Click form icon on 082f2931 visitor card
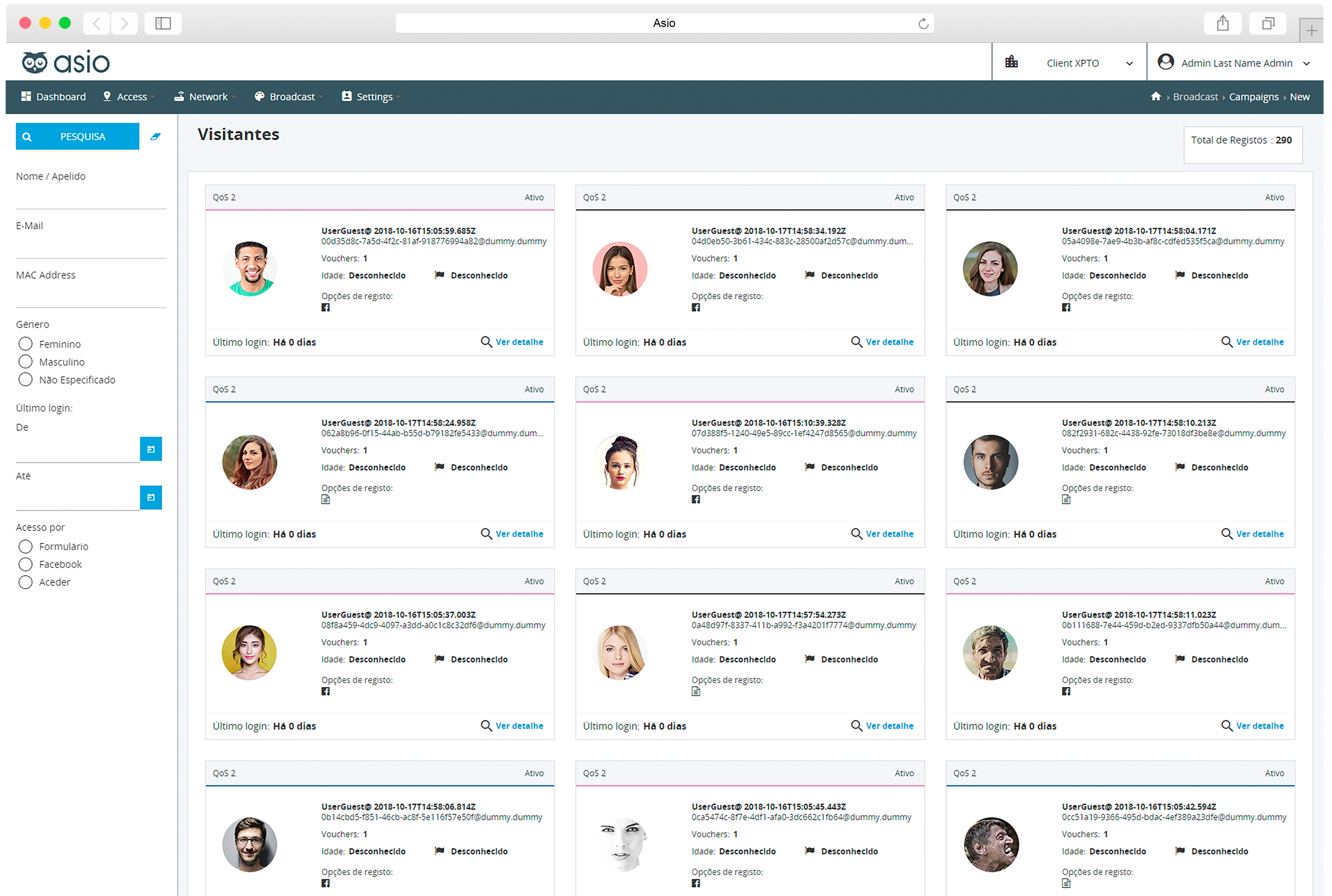Screen dimensions: 1332x896 click(x=1066, y=500)
